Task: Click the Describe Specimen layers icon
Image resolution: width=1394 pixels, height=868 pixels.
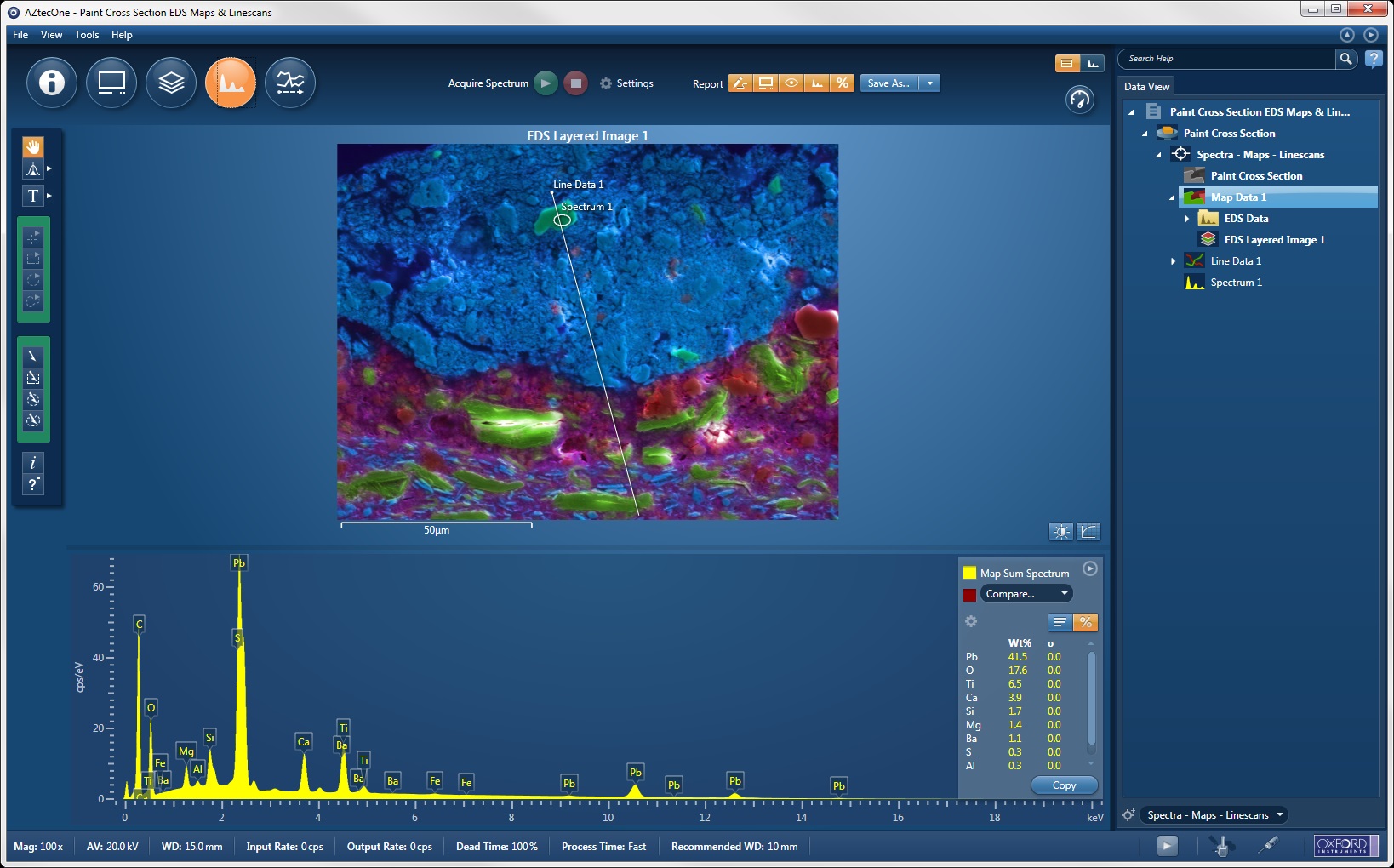Action: click(170, 83)
